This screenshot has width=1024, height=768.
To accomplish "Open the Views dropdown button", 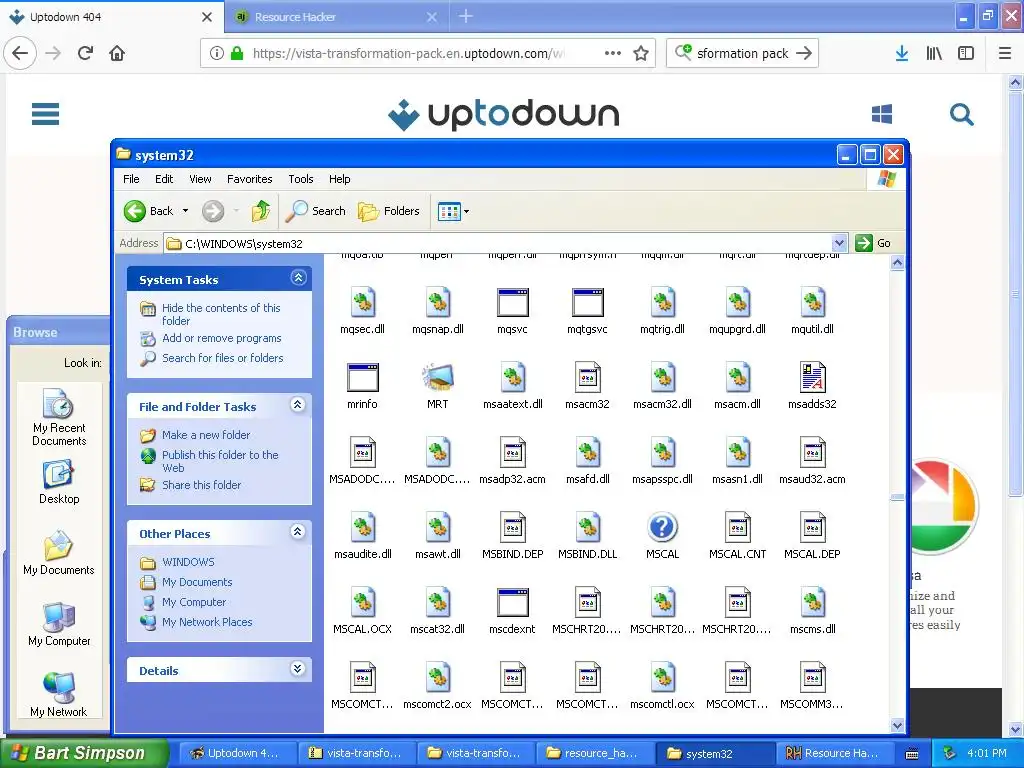I will point(453,212).
